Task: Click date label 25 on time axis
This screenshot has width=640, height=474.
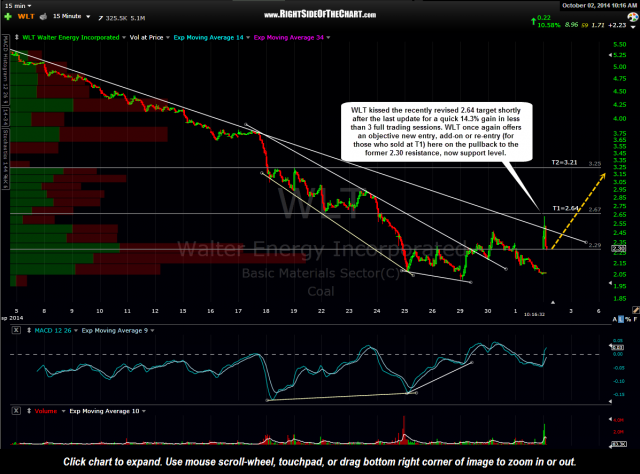Action: point(404,311)
